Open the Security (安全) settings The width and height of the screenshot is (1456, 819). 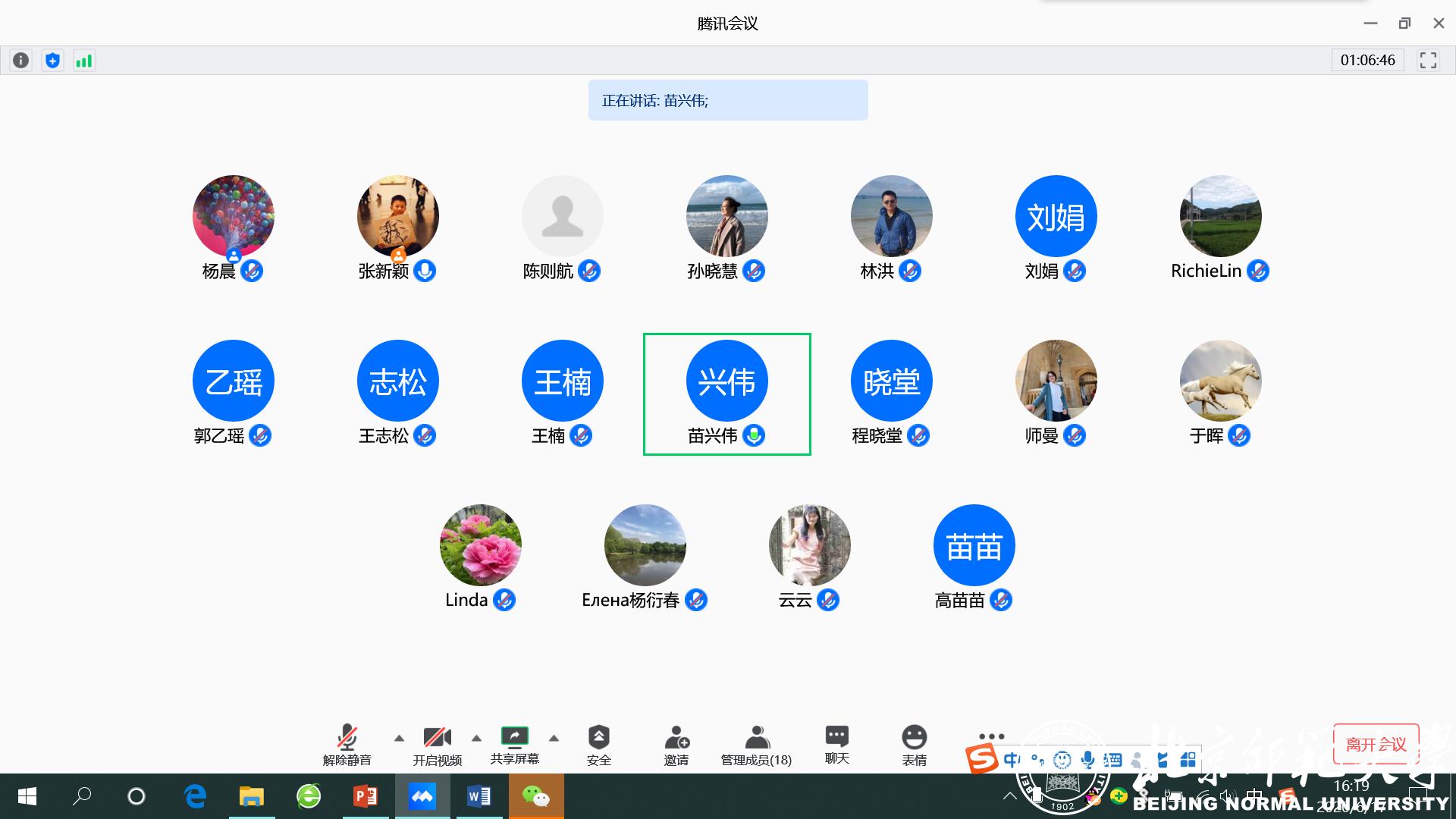598,745
